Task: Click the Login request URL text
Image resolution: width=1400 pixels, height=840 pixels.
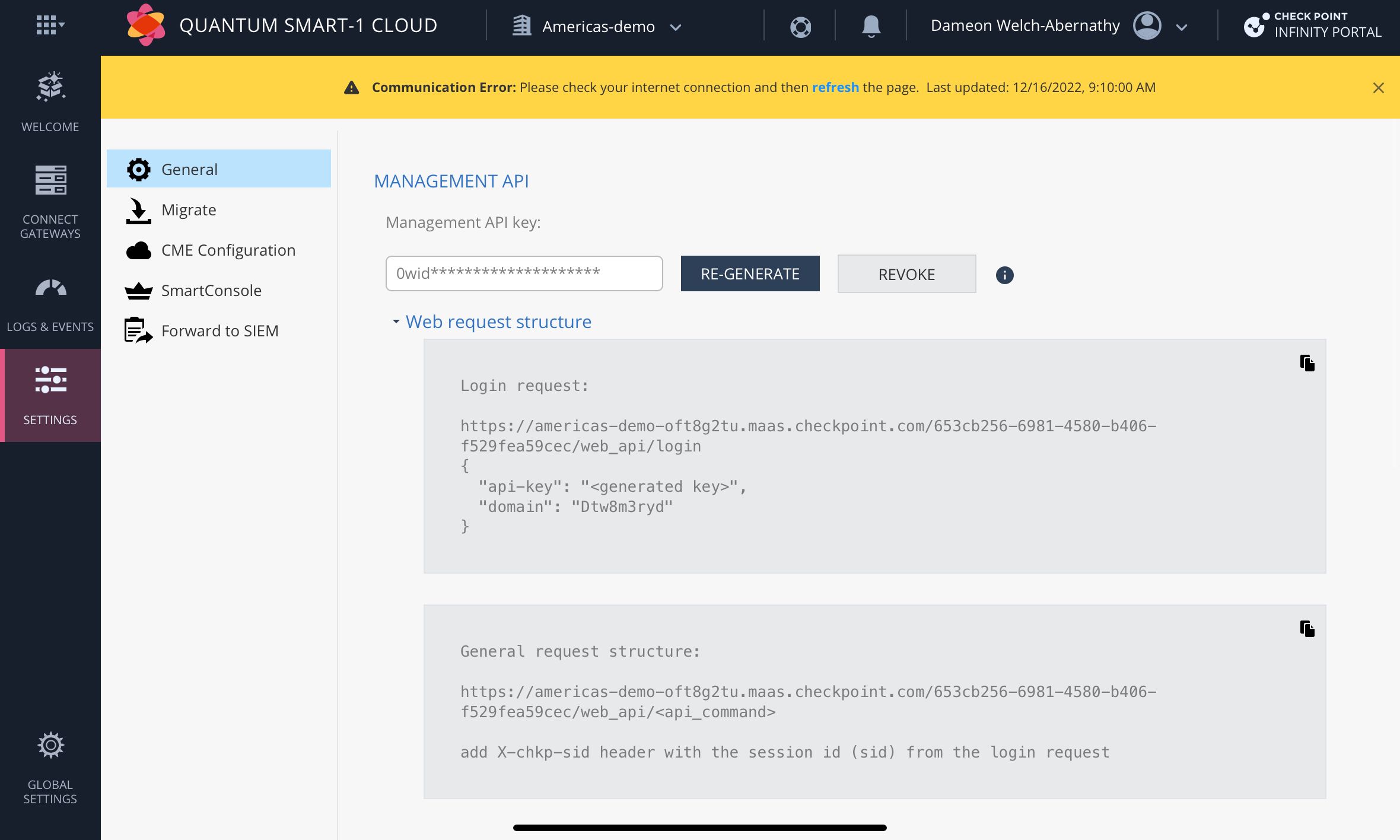Action: click(809, 436)
